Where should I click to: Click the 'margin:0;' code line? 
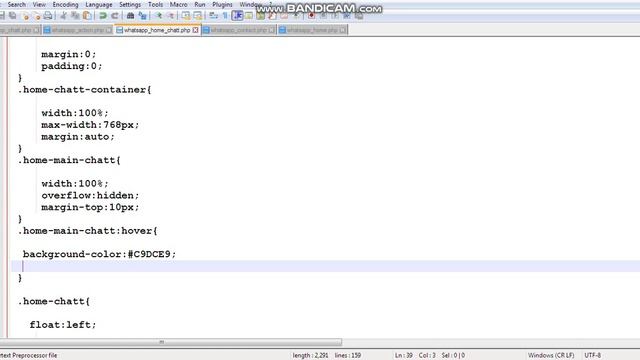[69, 54]
